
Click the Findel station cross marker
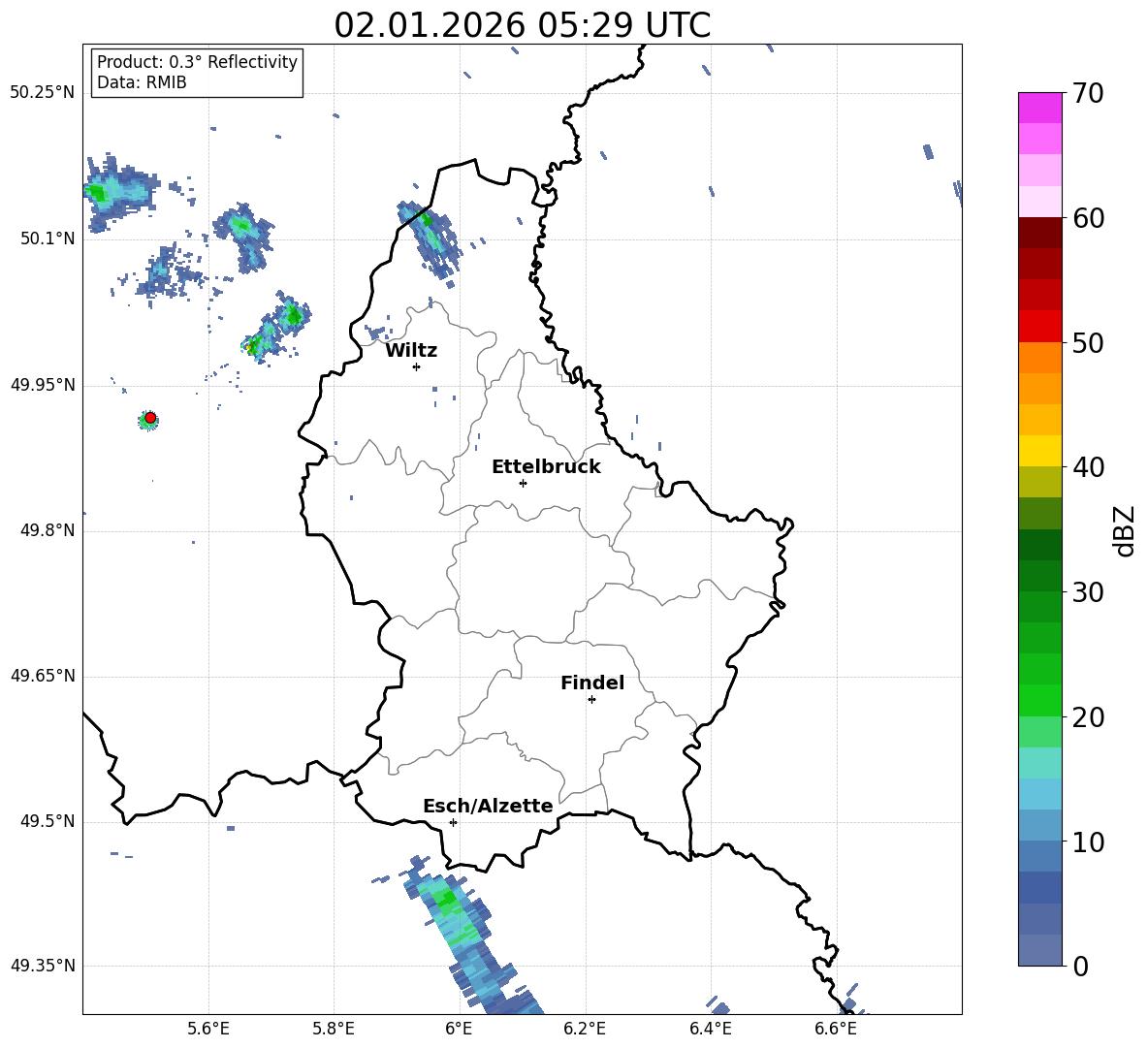[x=591, y=700]
